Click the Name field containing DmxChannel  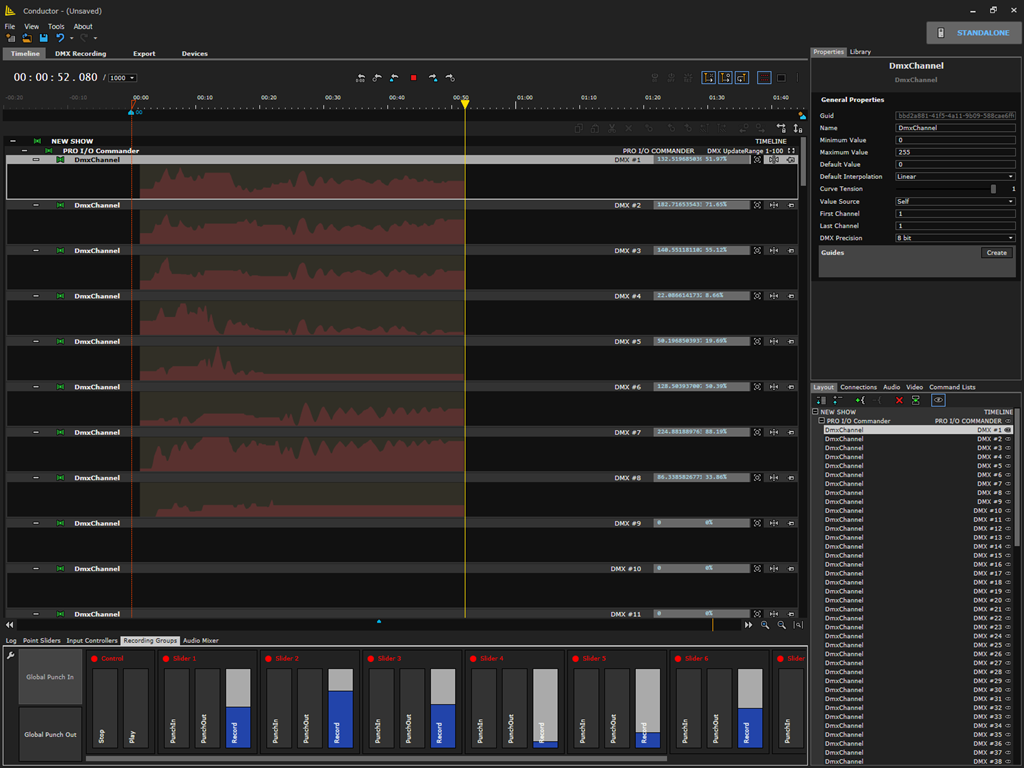955,128
